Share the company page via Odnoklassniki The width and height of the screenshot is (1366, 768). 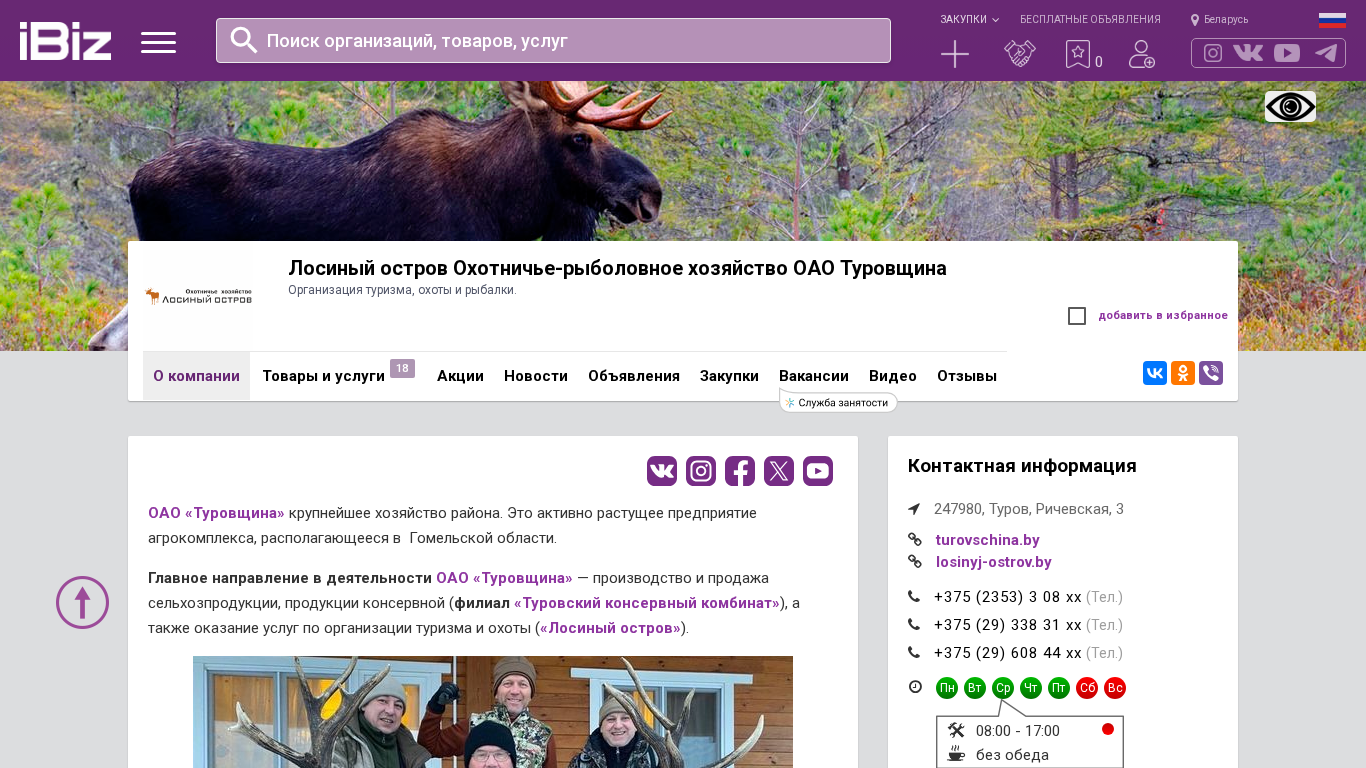pyautogui.click(x=1183, y=373)
